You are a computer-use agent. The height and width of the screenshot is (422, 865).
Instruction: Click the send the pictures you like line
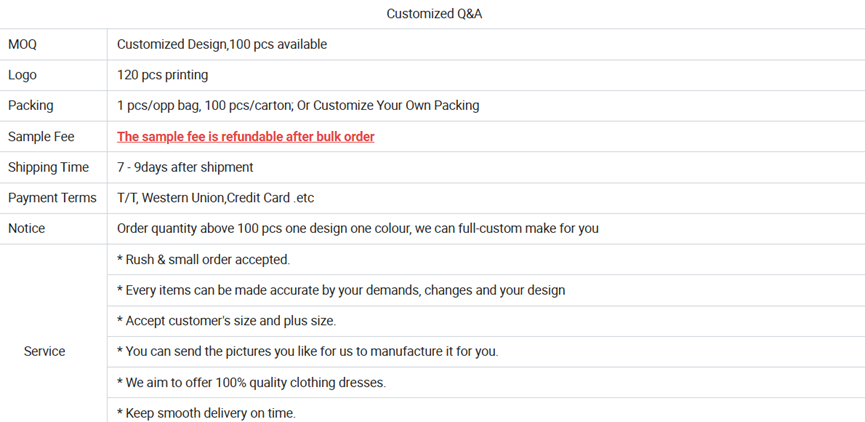307,351
